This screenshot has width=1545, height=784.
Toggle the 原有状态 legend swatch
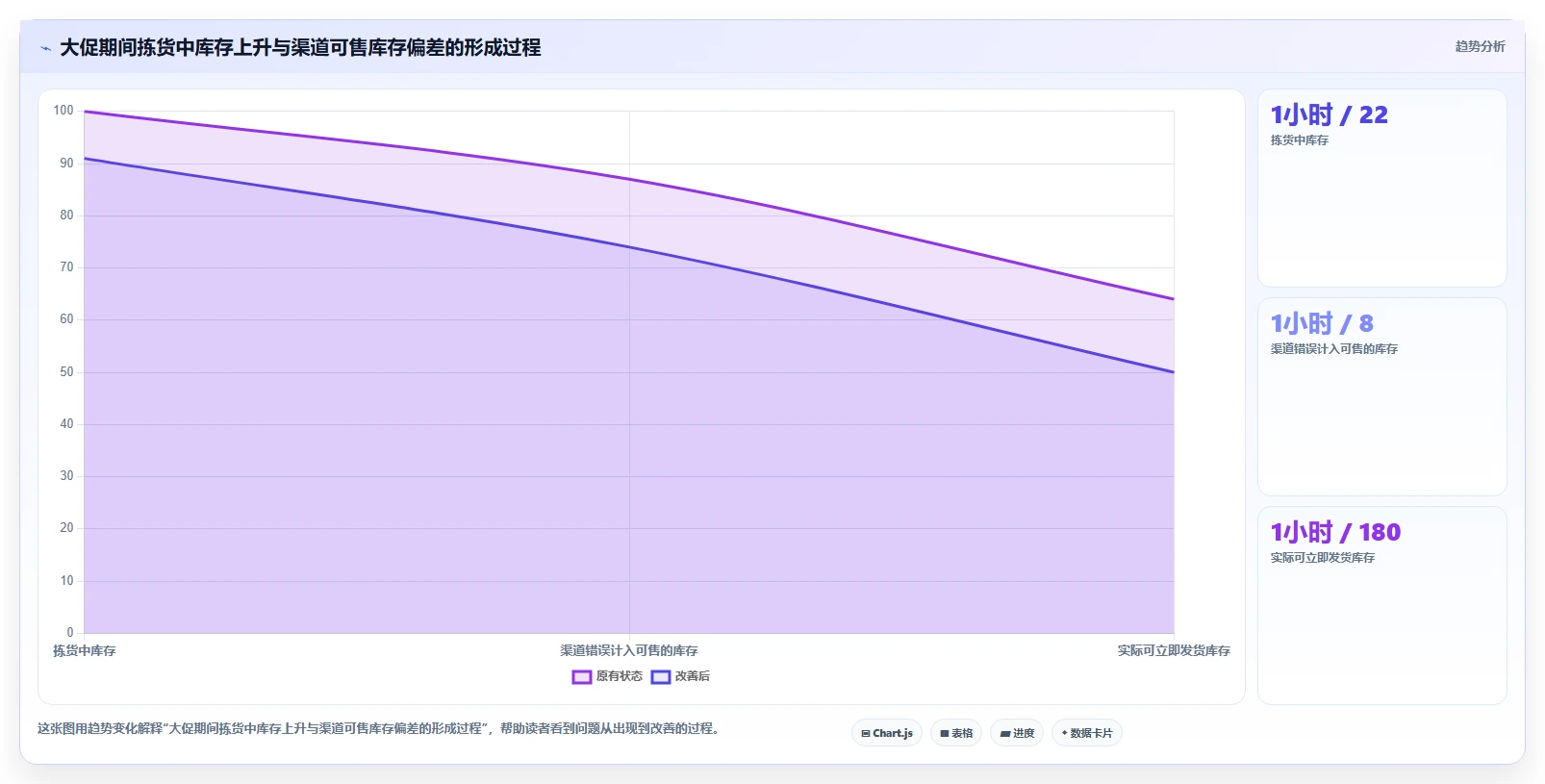[581, 677]
